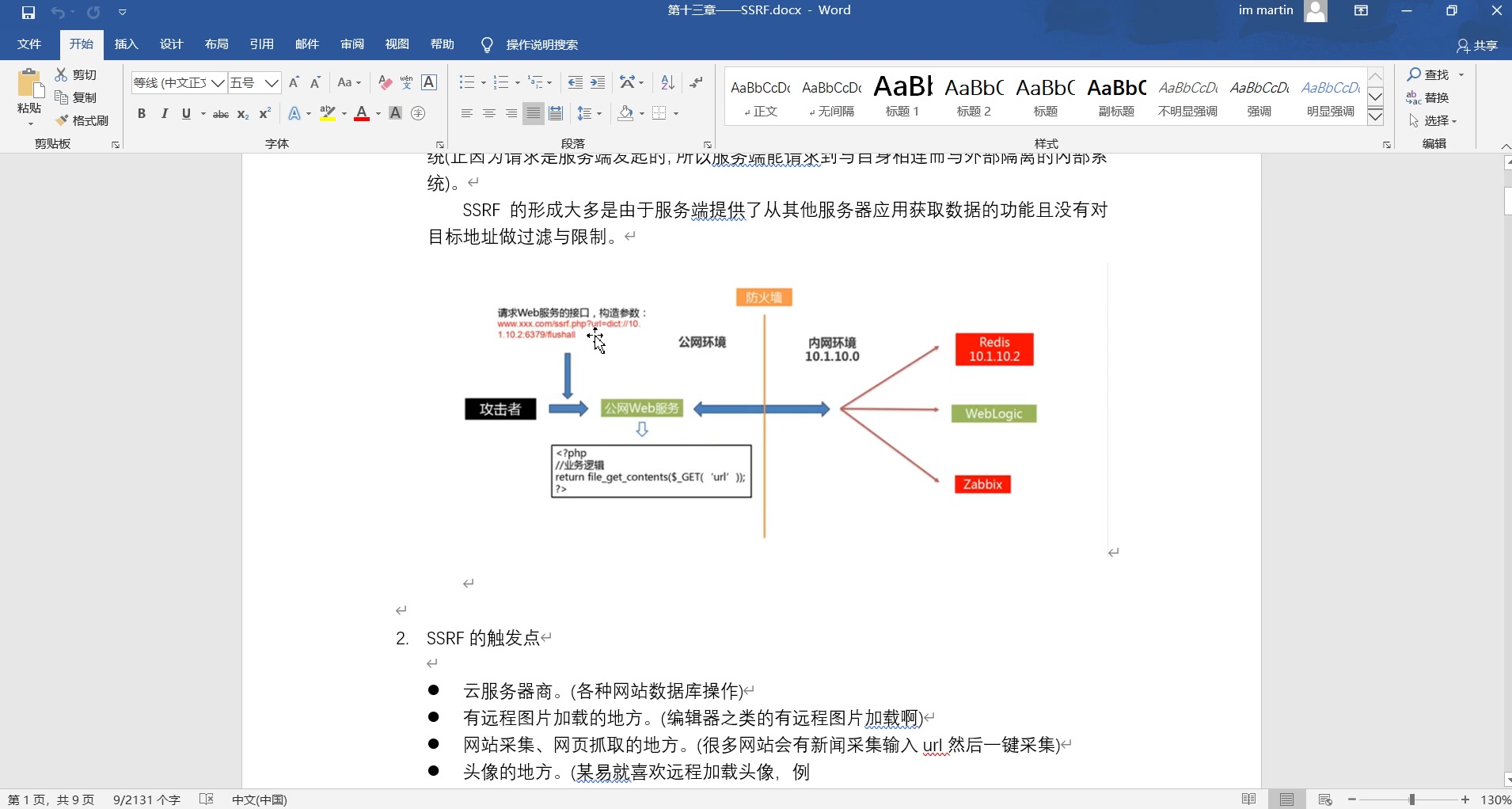Viewport: 1512px width, 809px height.
Task: Clear all formatting eraser icon
Action: (386, 82)
